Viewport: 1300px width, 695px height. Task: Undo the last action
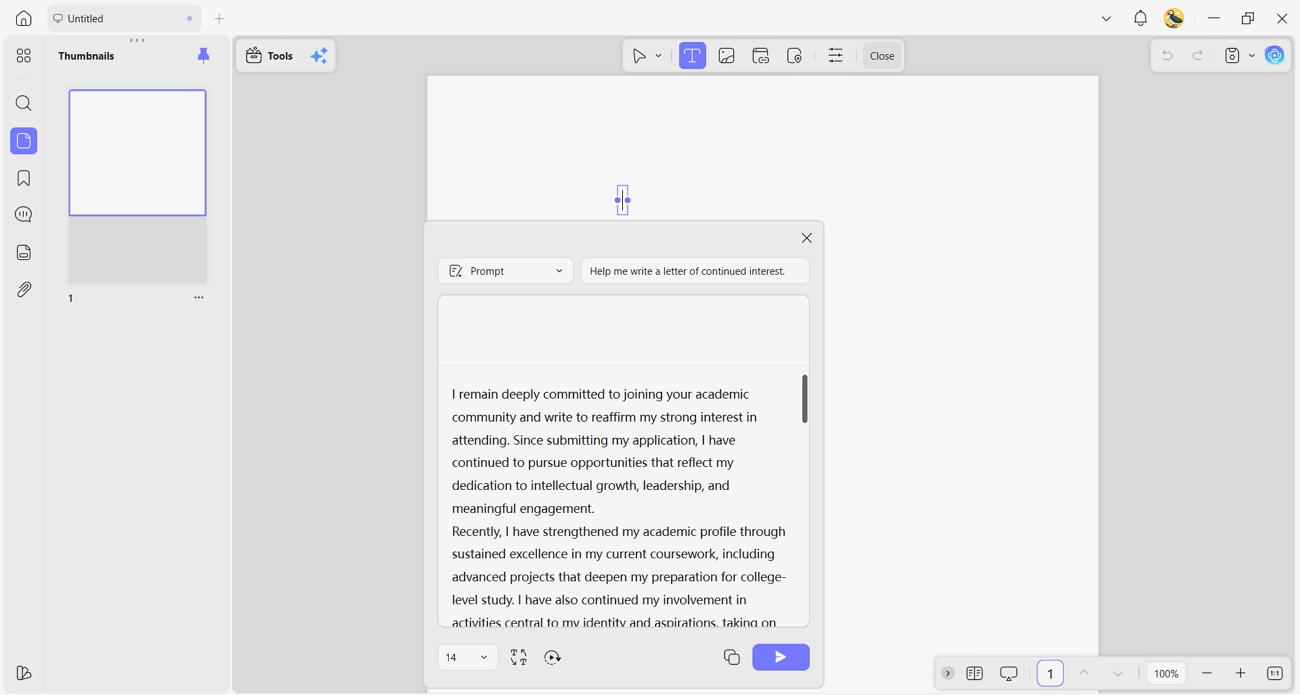[x=1167, y=56]
